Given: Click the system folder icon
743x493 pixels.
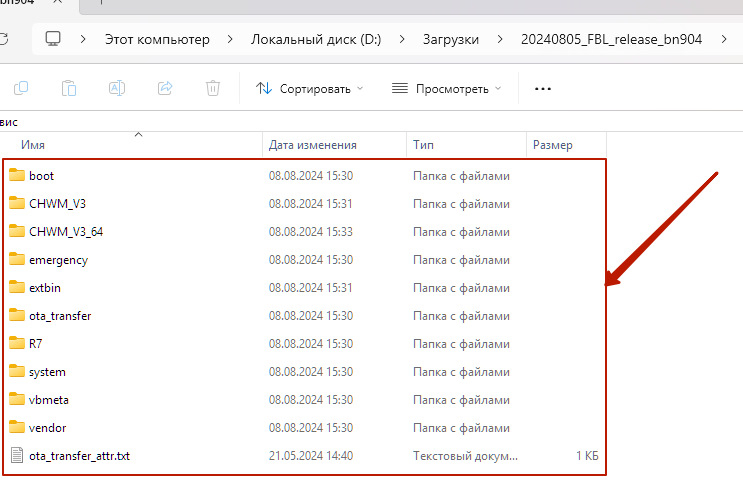Looking at the screenshot, I should click(x=17, y=371).
